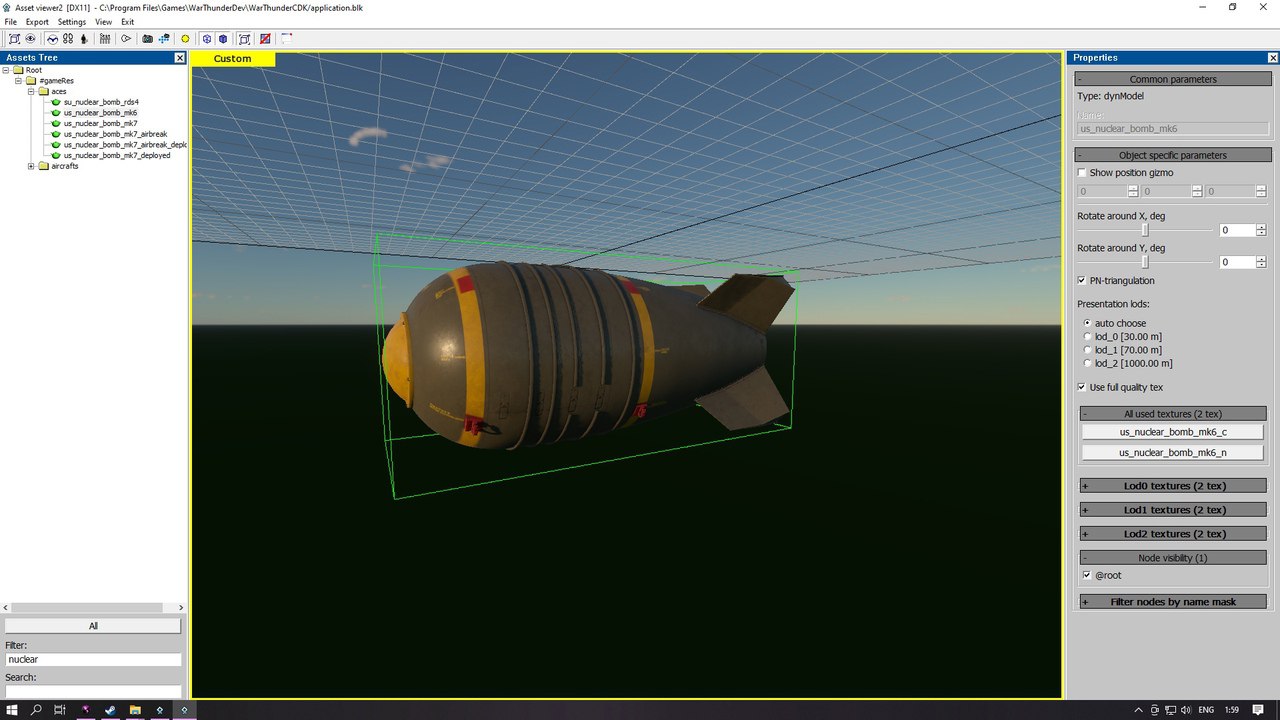Open the Settings menu
Screen dimensions: 1280x720
click(x=72, y=22)
